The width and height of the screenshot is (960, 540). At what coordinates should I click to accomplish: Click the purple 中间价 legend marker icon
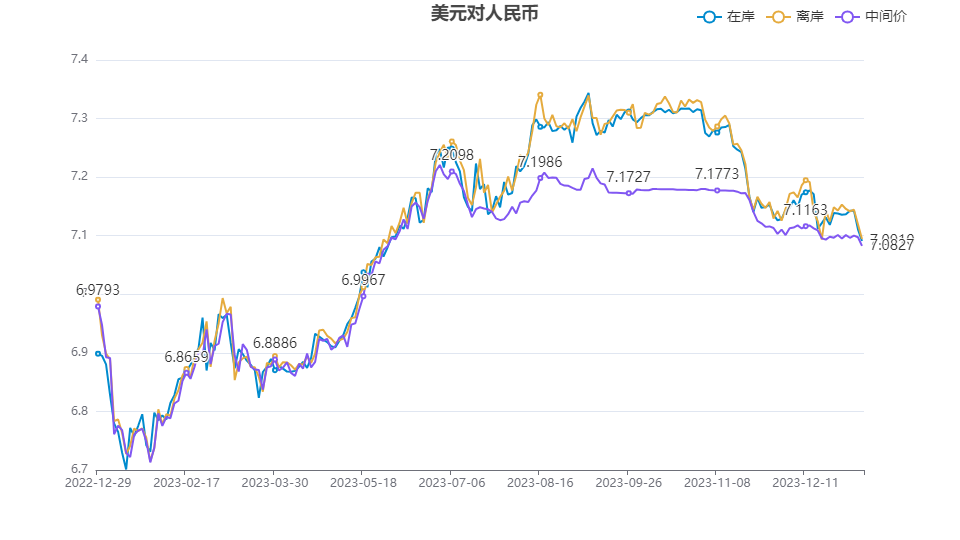click(849, 17)
